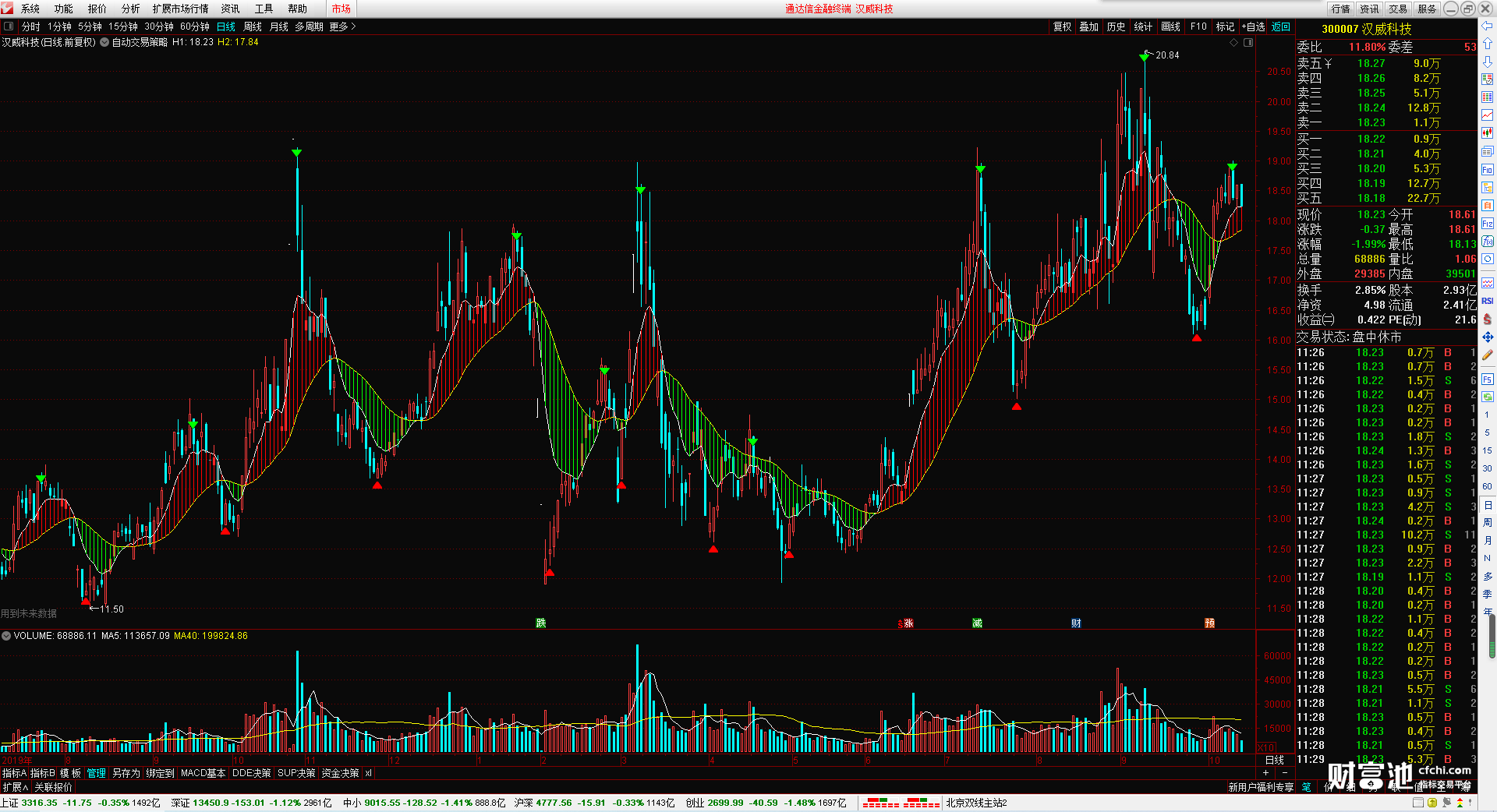
Task: Open the f(x) formula icon in sidebar
Action: click(1488, 242)
